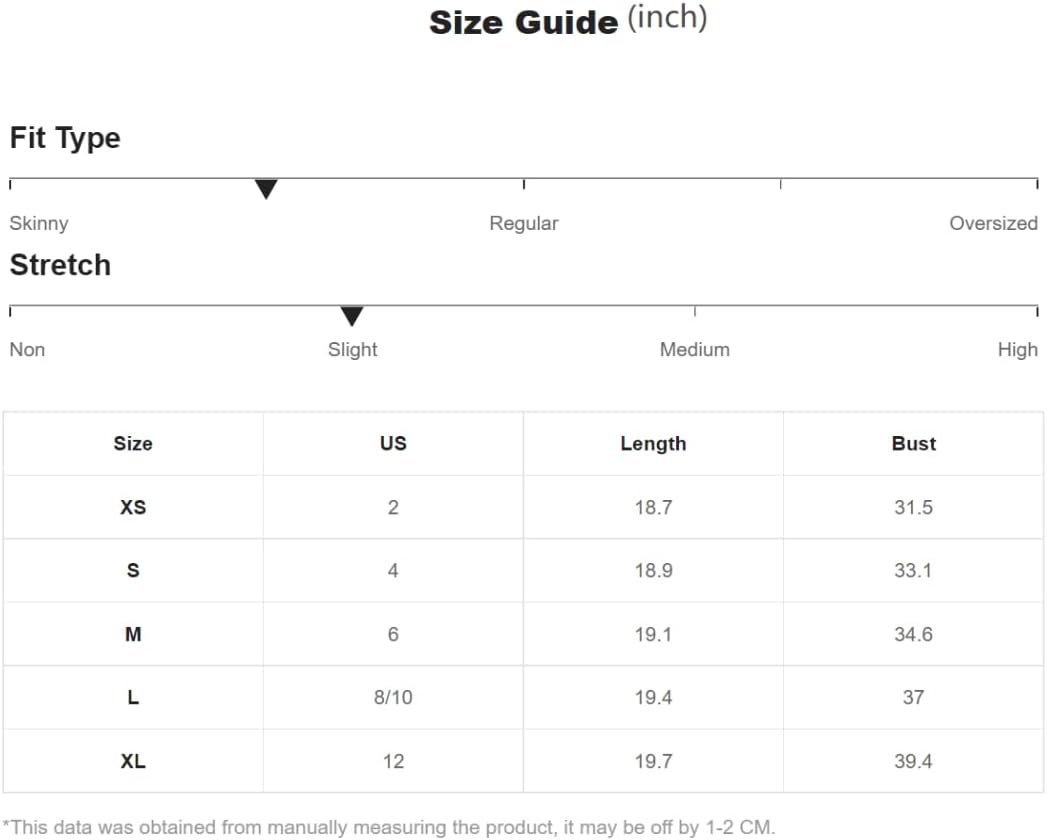Select the M size row label

click(x=133, y=634)
